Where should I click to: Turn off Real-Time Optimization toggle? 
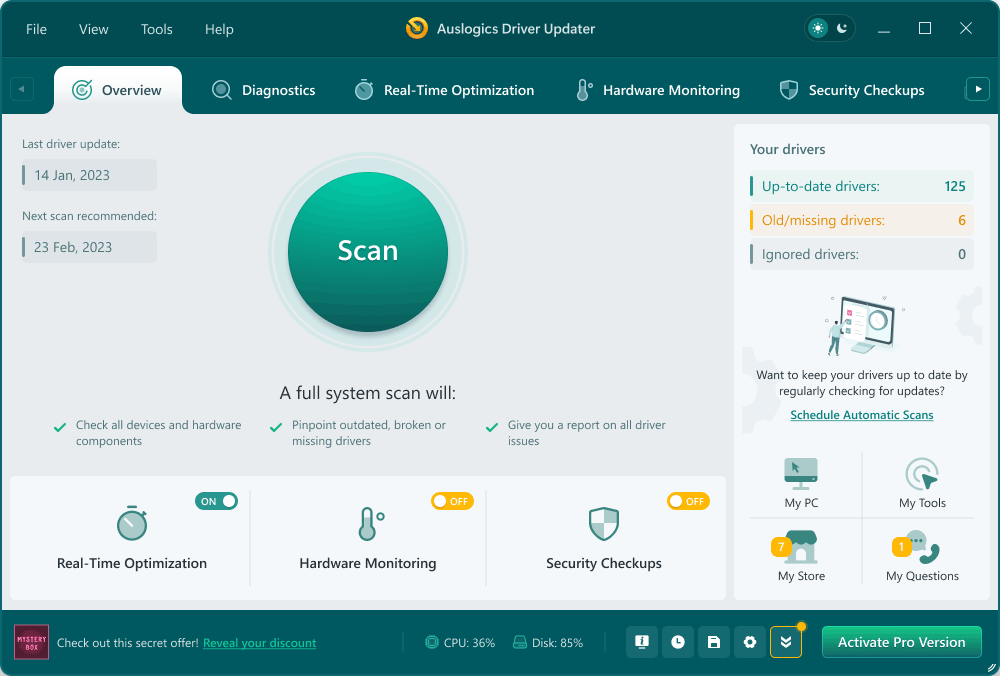[217, 501]
